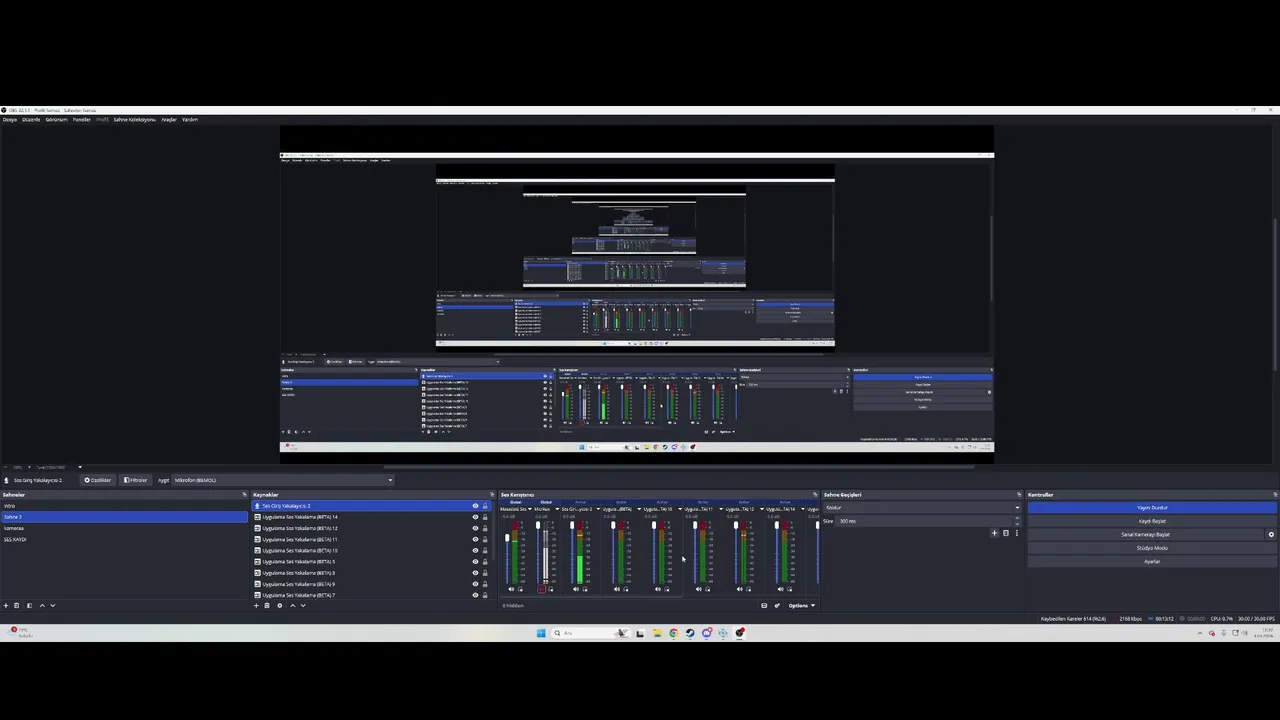1280x720 pixels.
Task: Move the selected scene down
Action: click(x=53, y=605)
